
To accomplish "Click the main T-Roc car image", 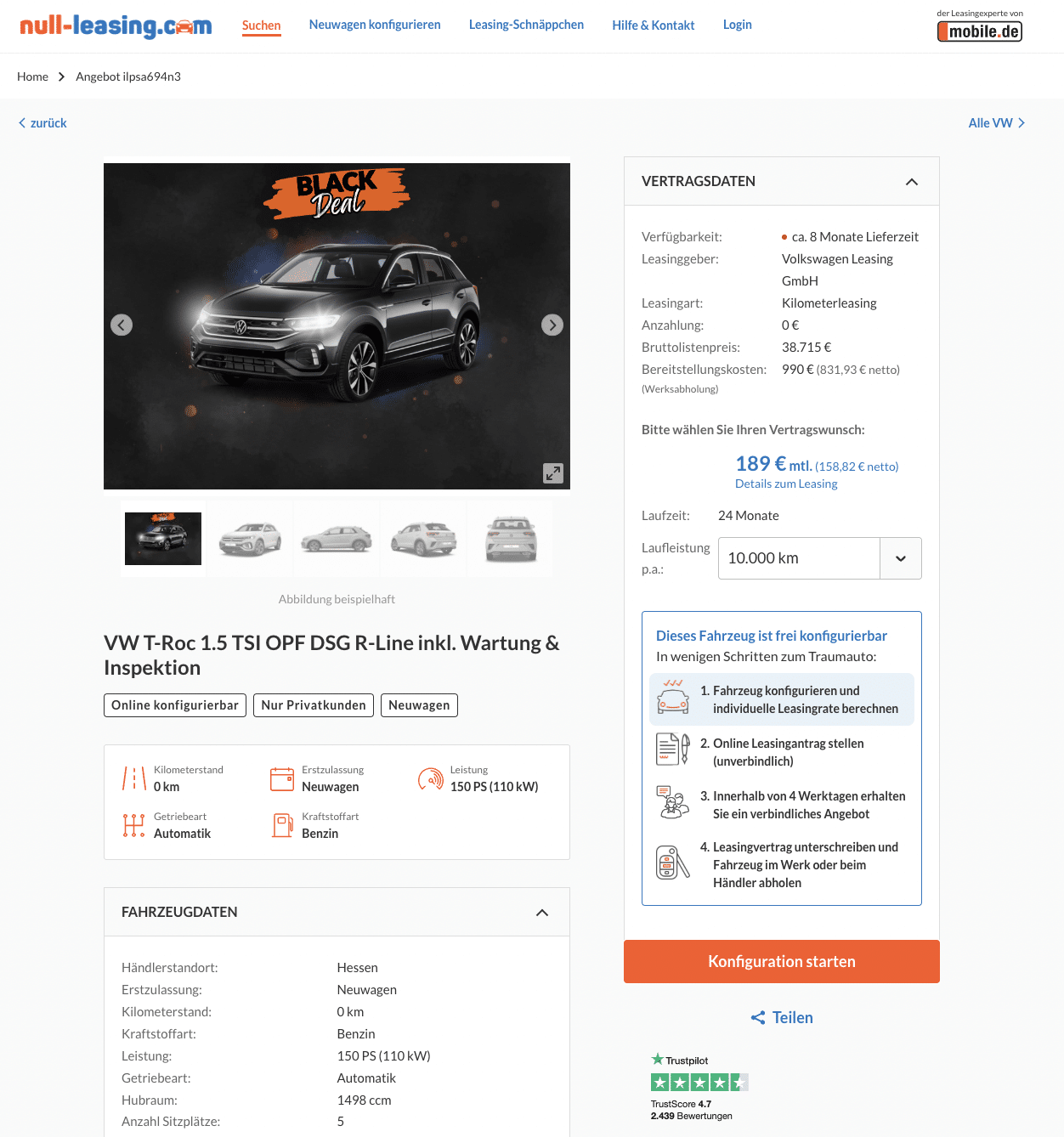I will coord(337,326).
